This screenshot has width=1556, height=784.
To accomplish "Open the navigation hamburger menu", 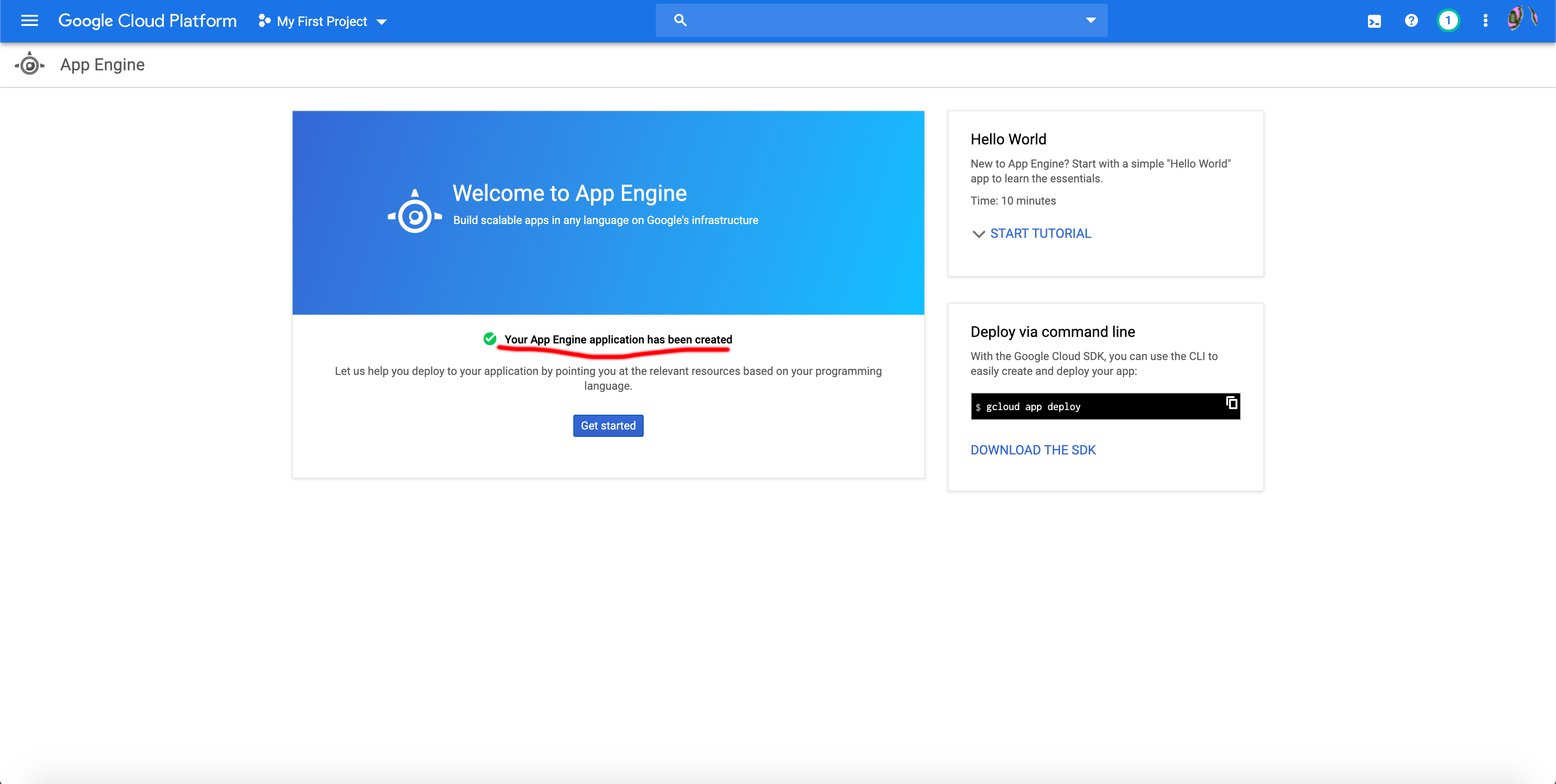I will [29, 20].
